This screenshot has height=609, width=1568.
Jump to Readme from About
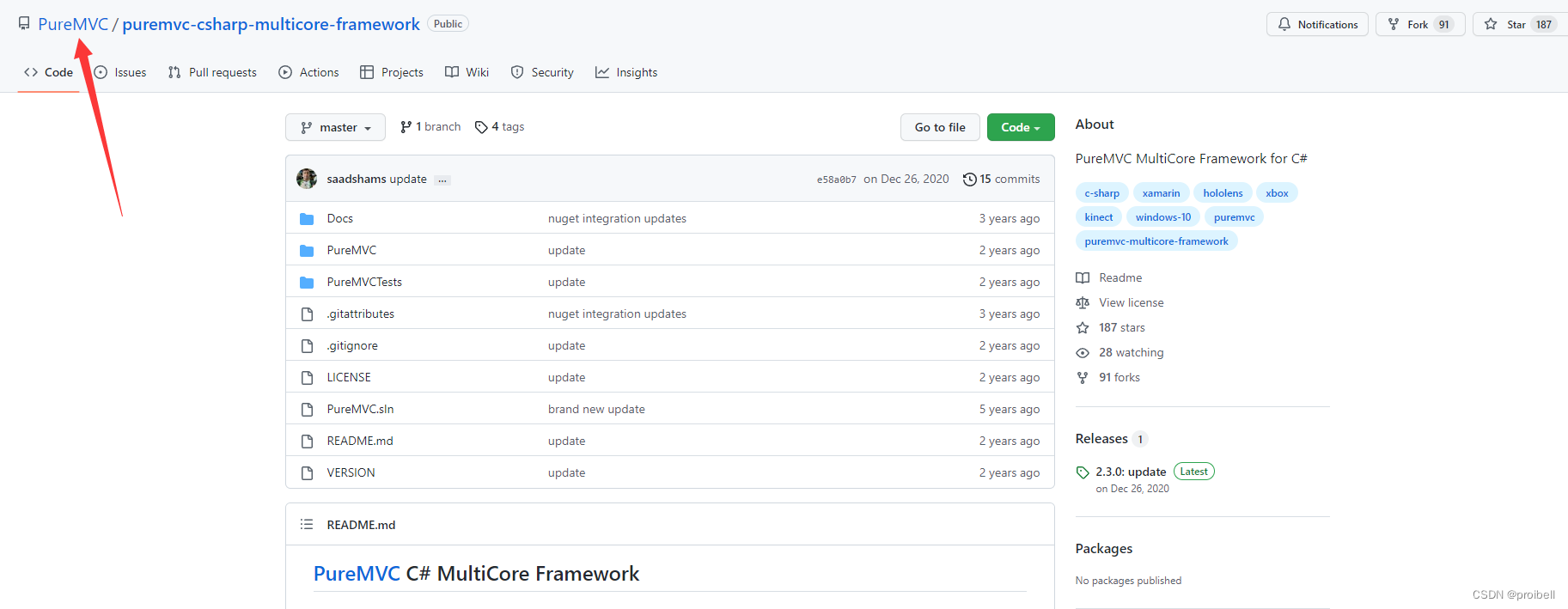coord(1109,277)
